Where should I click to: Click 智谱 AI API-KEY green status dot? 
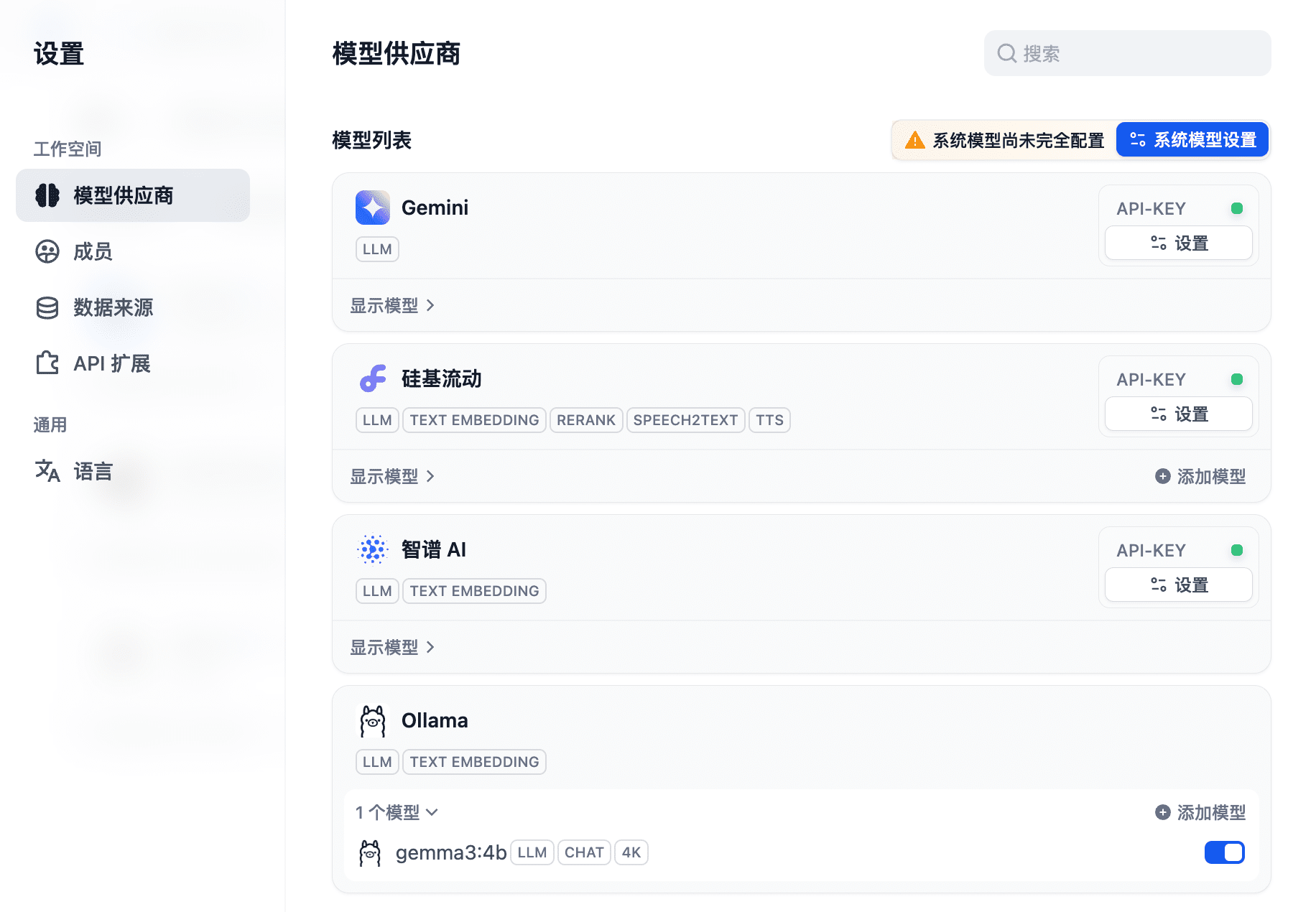click(1237, 550)
